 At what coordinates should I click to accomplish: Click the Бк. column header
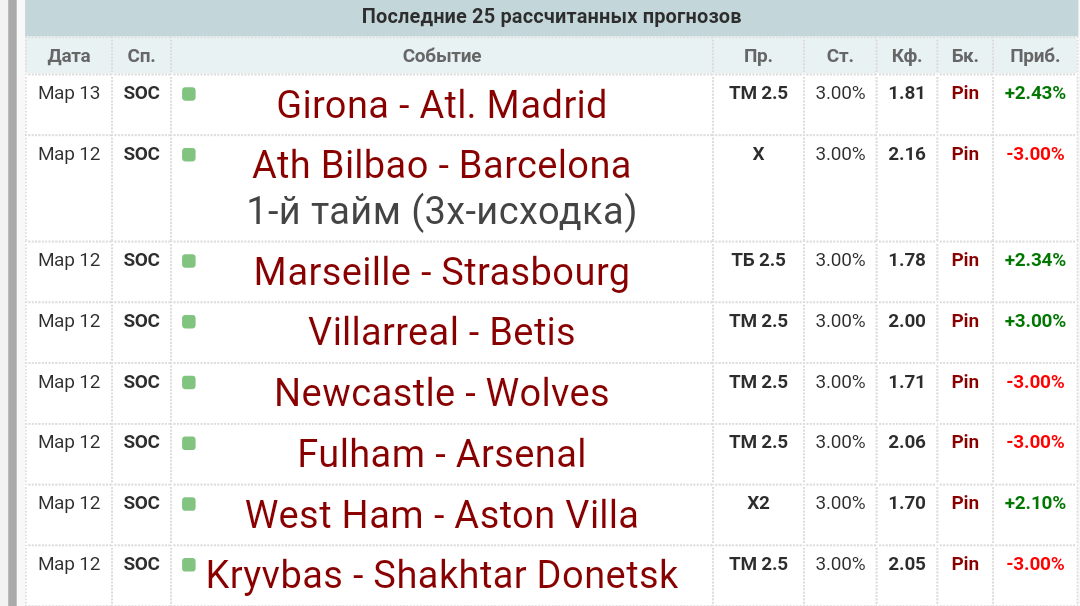pyautogui.click(x=965, y=56)
